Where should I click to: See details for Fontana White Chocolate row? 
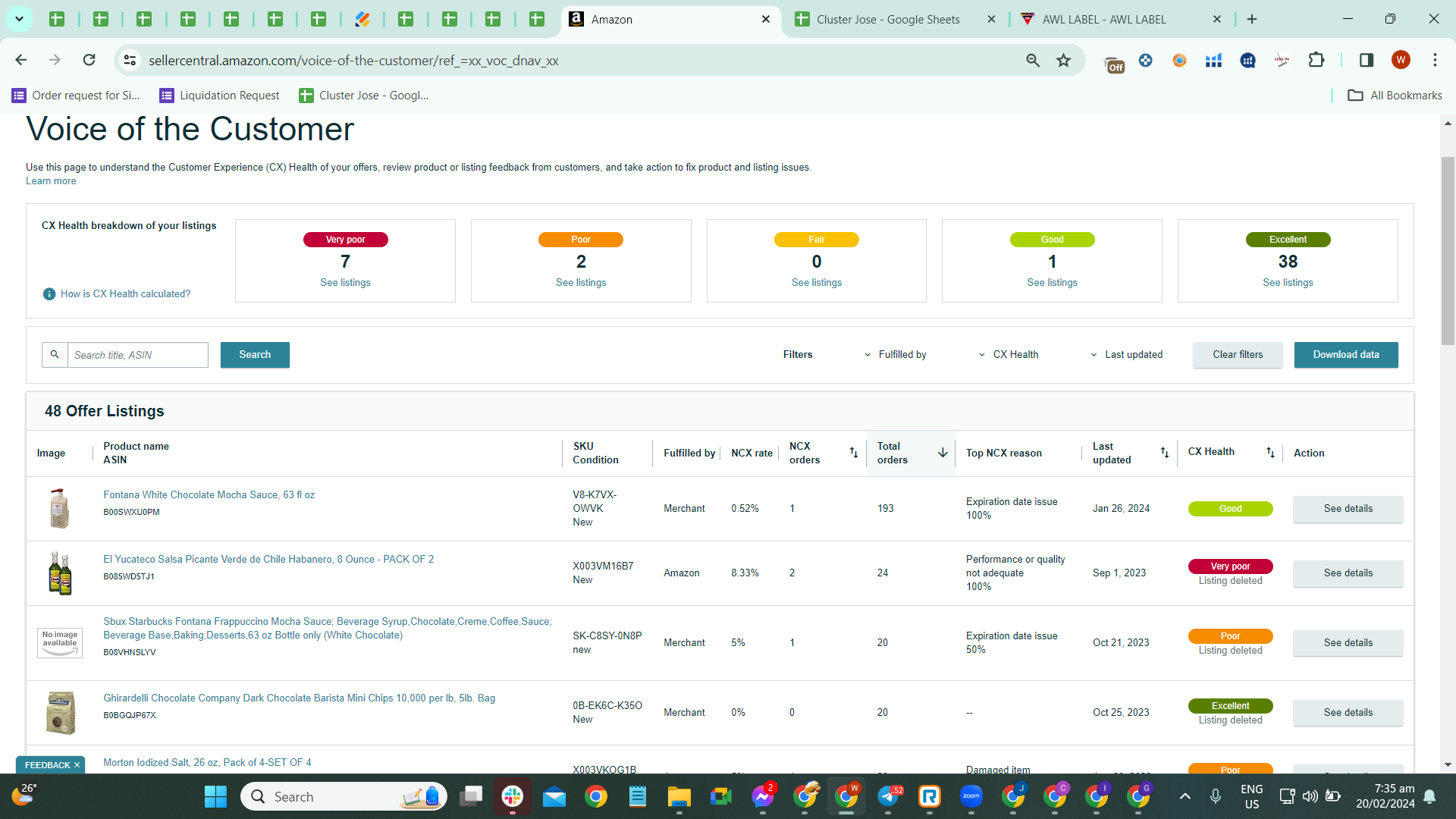(x=1348, y=509)
